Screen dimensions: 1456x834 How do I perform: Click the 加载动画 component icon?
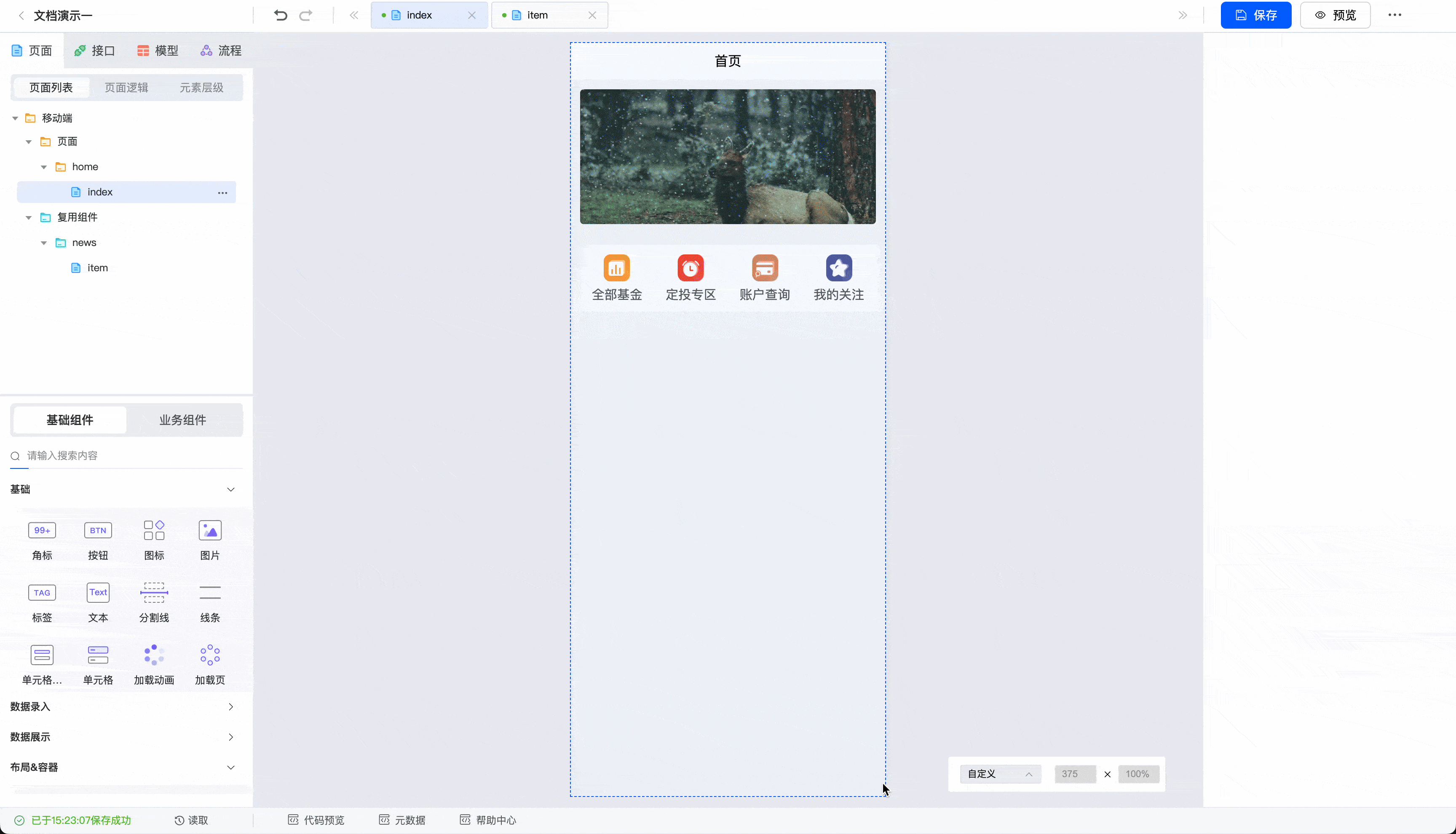154,655
